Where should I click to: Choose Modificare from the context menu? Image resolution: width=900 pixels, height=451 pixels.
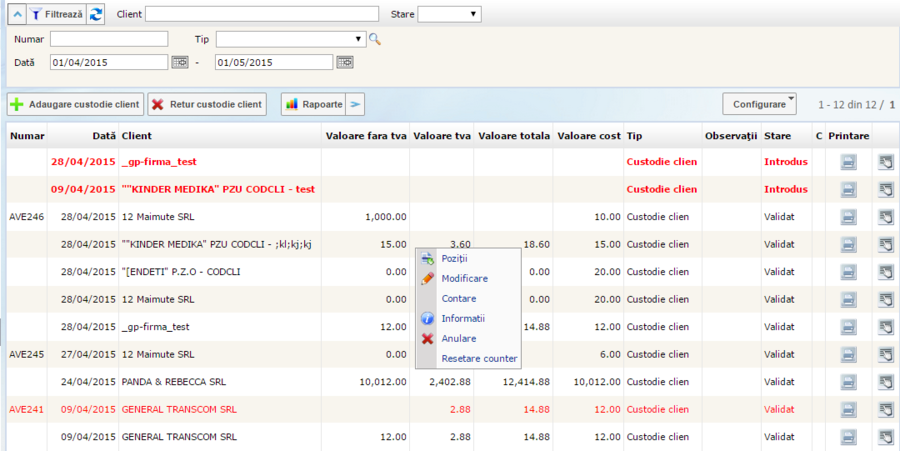click(464, 279)
